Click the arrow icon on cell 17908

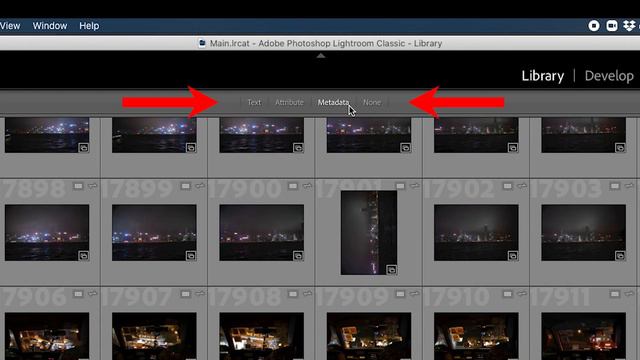click(307, 294)
